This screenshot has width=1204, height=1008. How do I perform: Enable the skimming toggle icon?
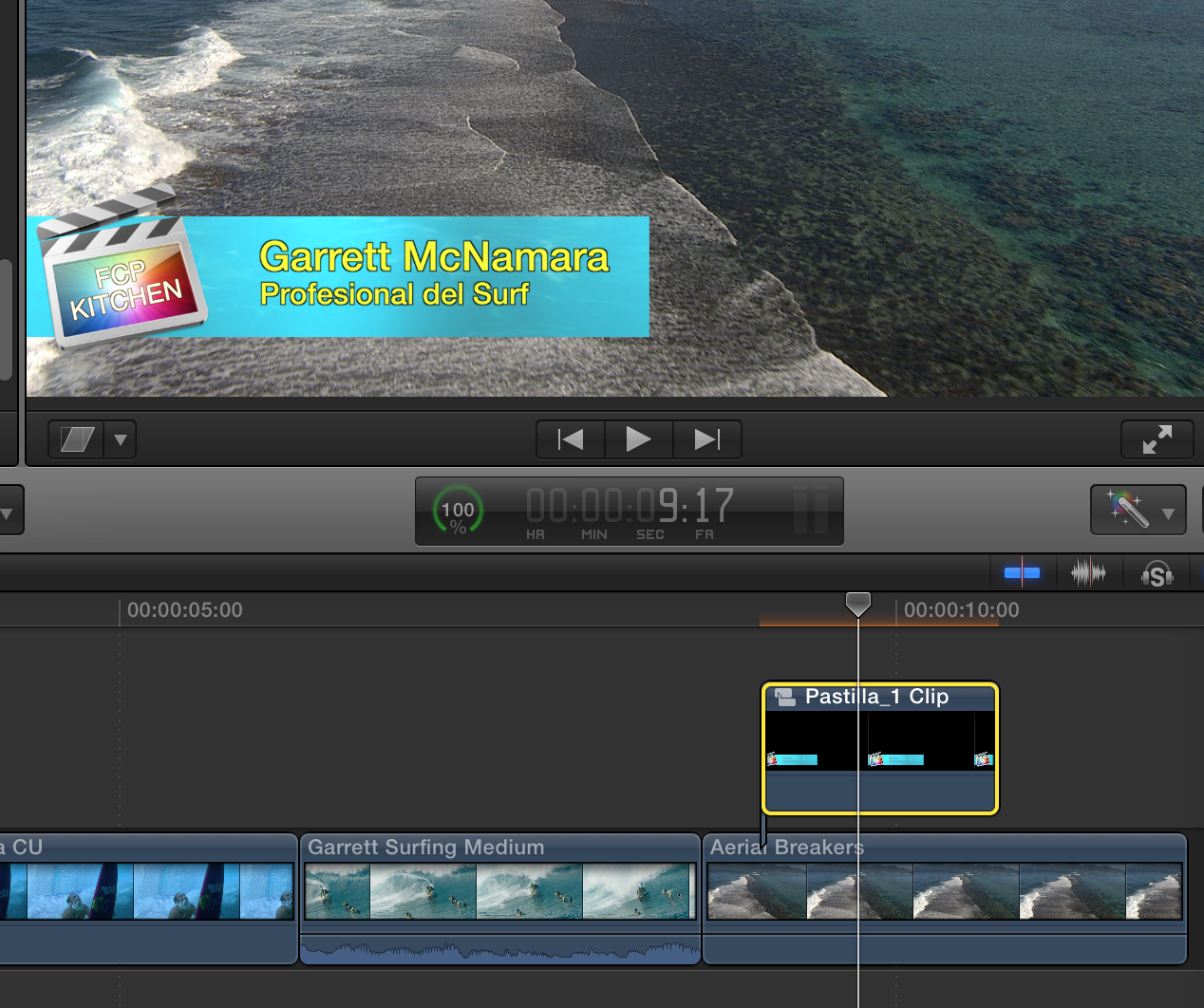pos(1023,571)
